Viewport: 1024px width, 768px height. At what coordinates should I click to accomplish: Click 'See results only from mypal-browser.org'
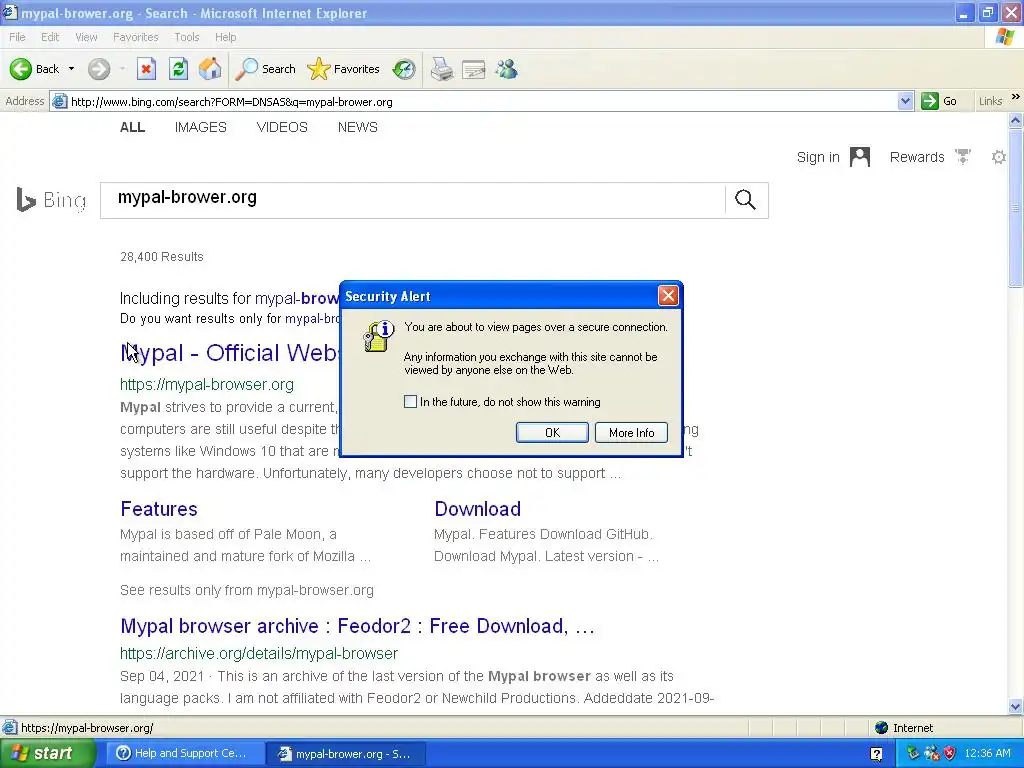point(247,590)
